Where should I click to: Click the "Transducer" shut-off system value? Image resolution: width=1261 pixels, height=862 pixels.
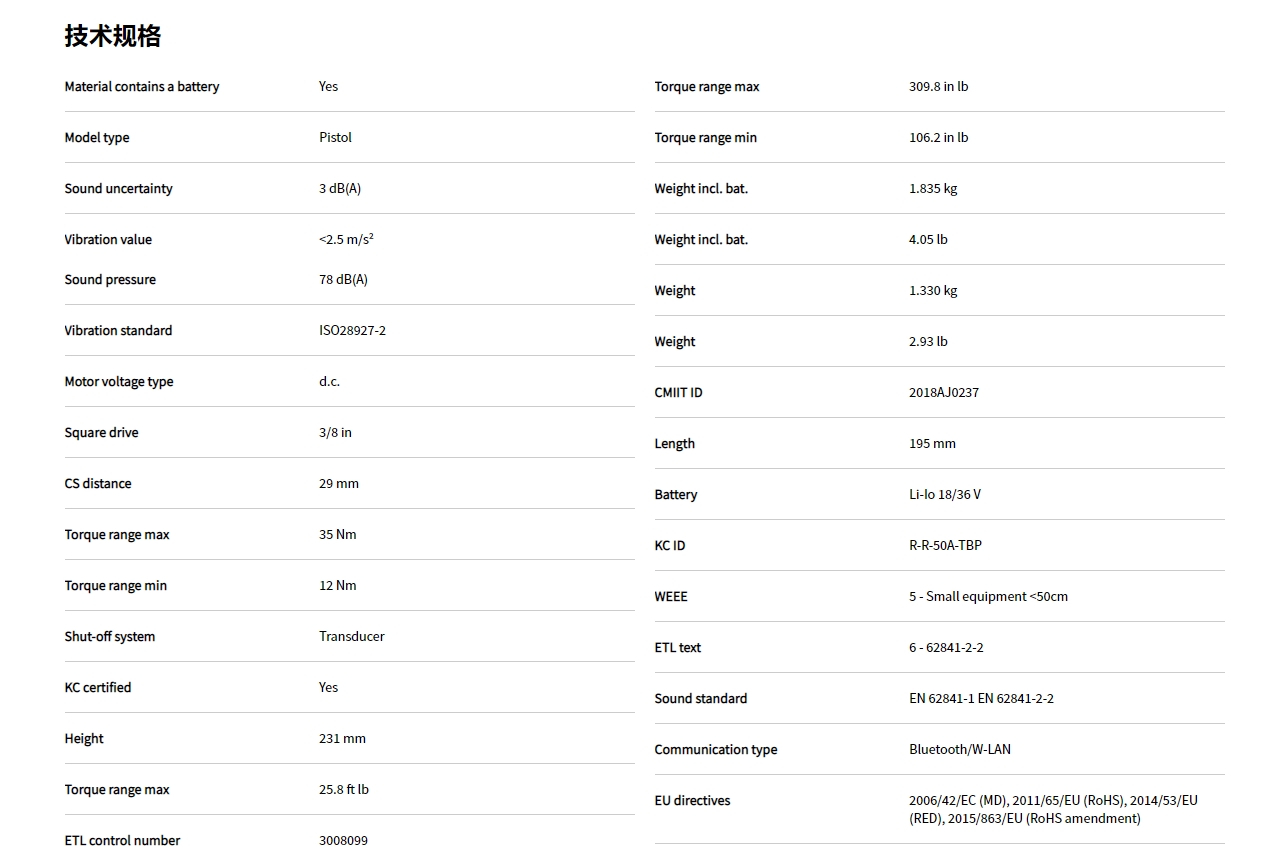[352, 637]
